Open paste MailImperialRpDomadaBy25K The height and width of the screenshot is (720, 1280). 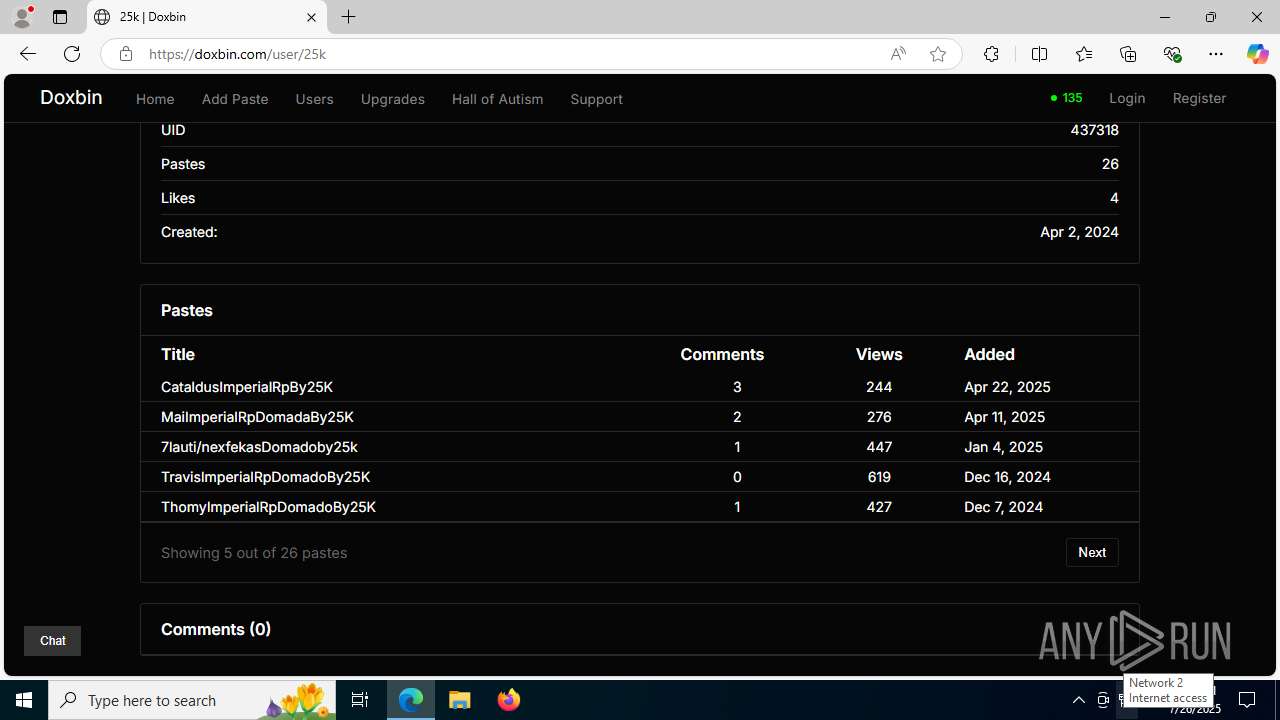(257, 417)
